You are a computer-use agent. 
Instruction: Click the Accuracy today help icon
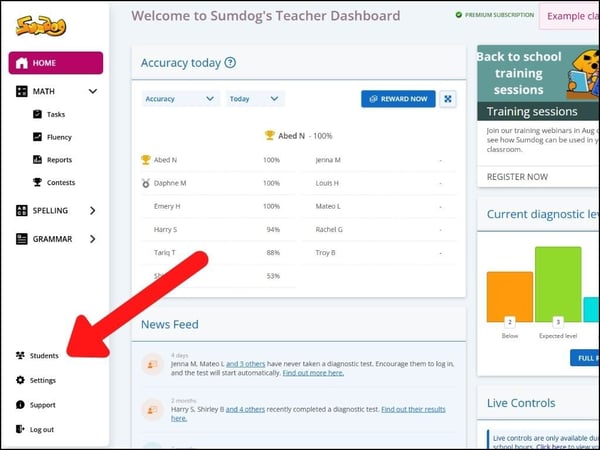230,62
